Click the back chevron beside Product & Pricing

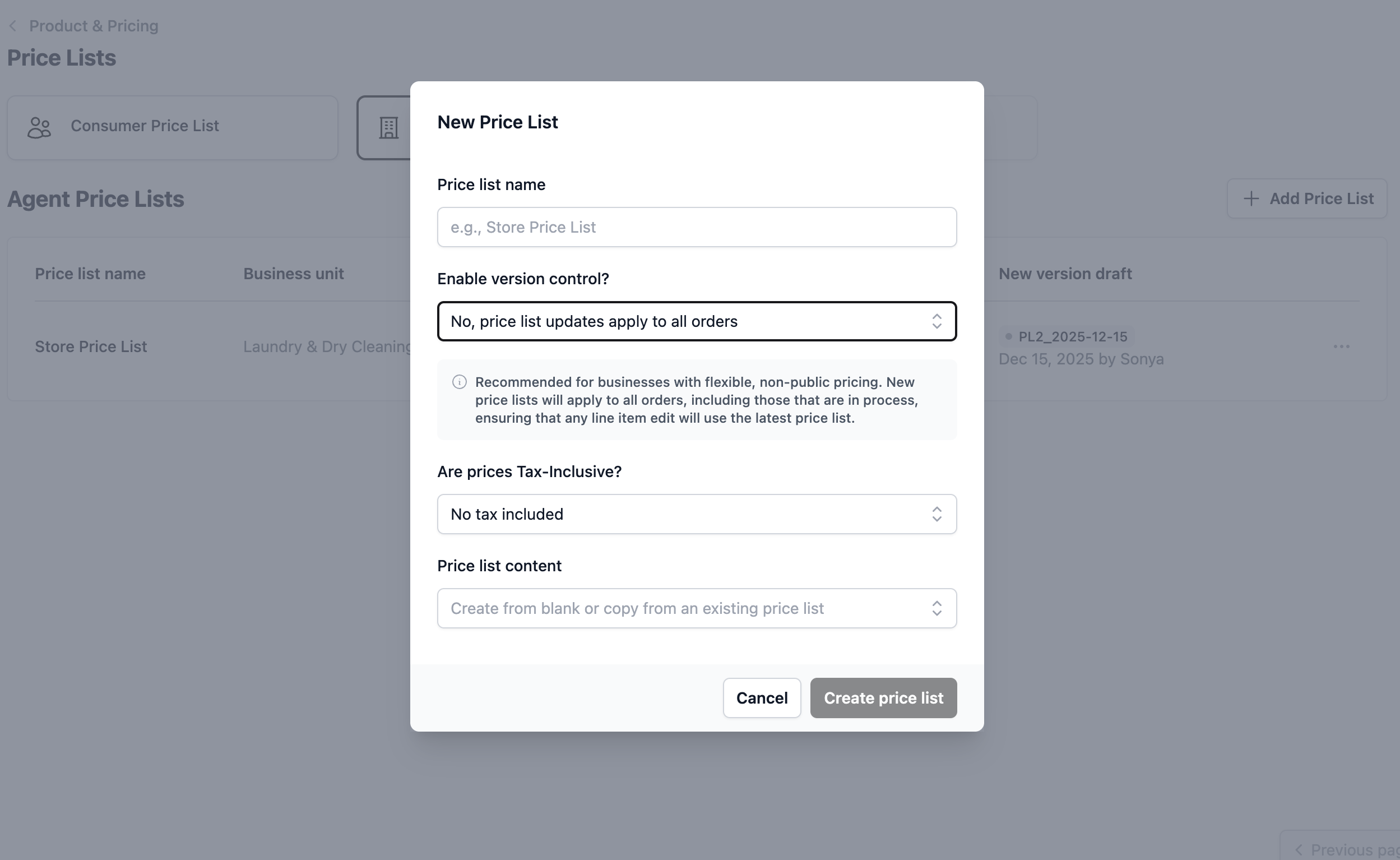pyautogui.click(x=13, y=26)
